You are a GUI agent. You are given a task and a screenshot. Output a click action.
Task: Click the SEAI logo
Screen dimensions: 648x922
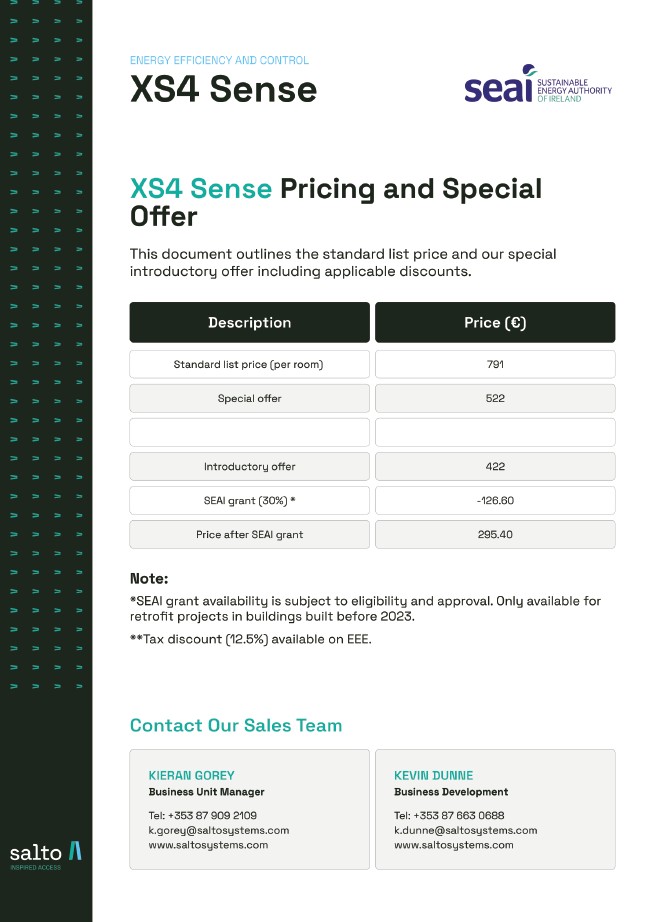pyautogui.click(x=537, y=88)
